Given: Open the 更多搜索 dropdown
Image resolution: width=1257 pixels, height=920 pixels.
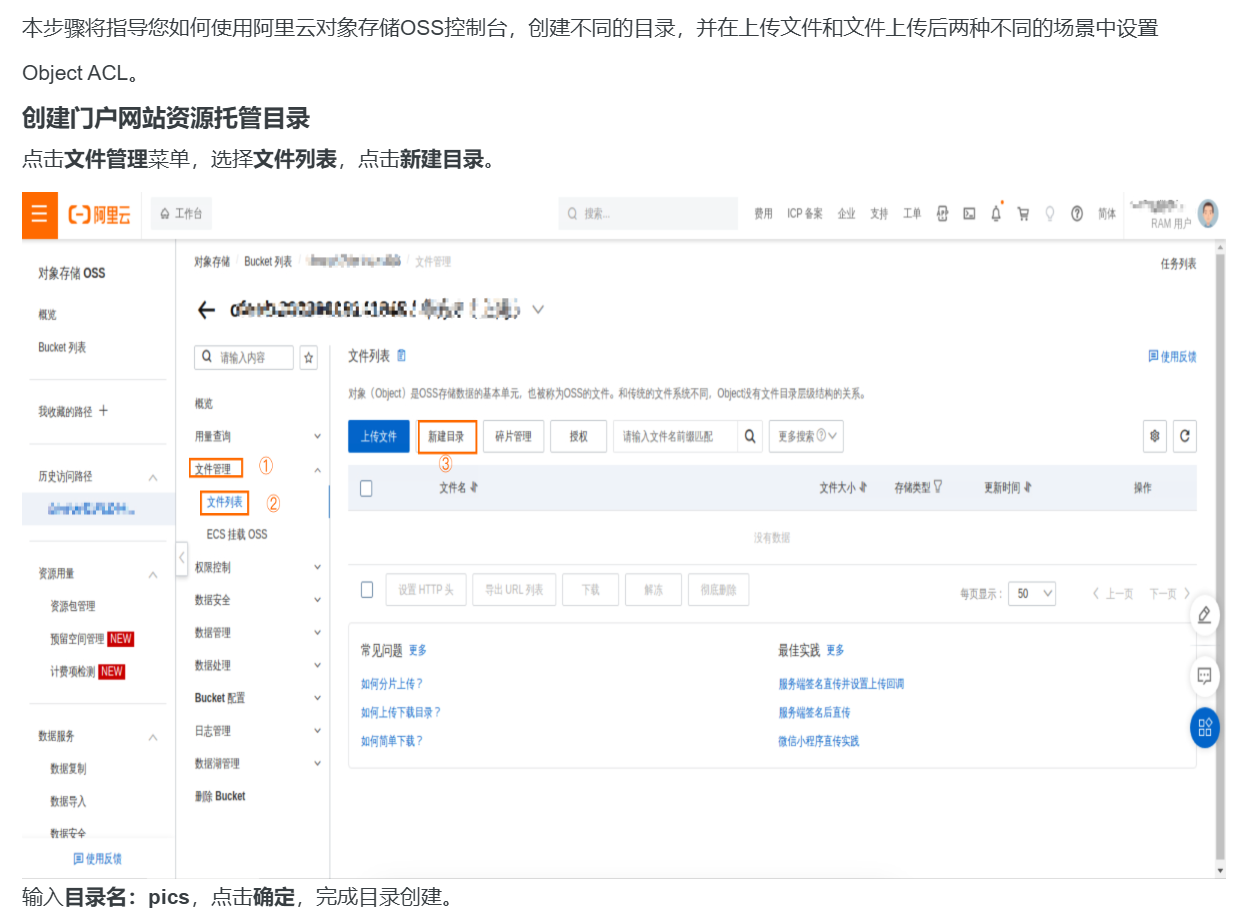Looking at the screenshot, I should (806, 436).
